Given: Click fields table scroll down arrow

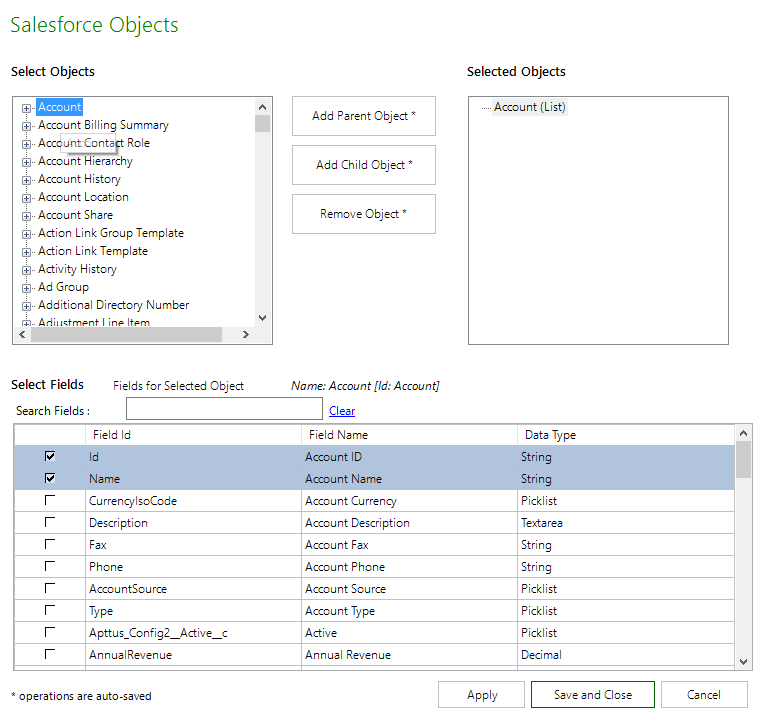Looking at the screenshot, I should coord(744,662).
